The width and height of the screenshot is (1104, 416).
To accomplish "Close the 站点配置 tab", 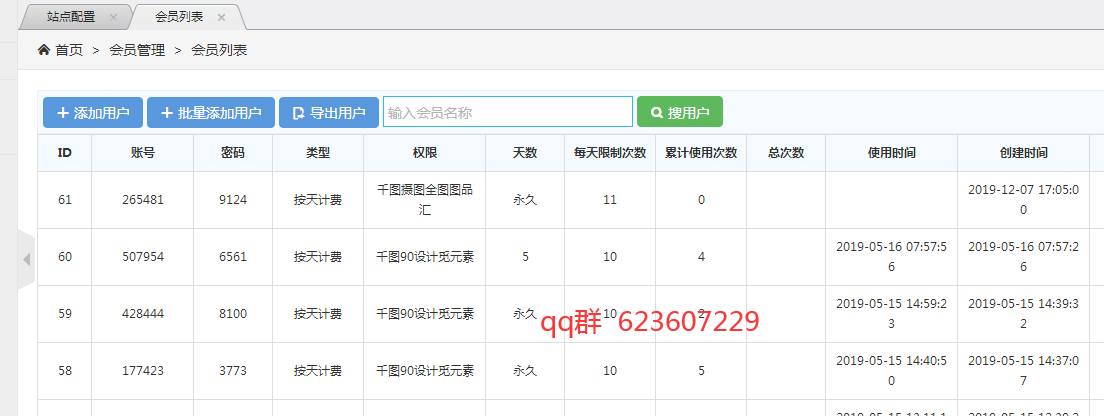I will coord(113,18).
